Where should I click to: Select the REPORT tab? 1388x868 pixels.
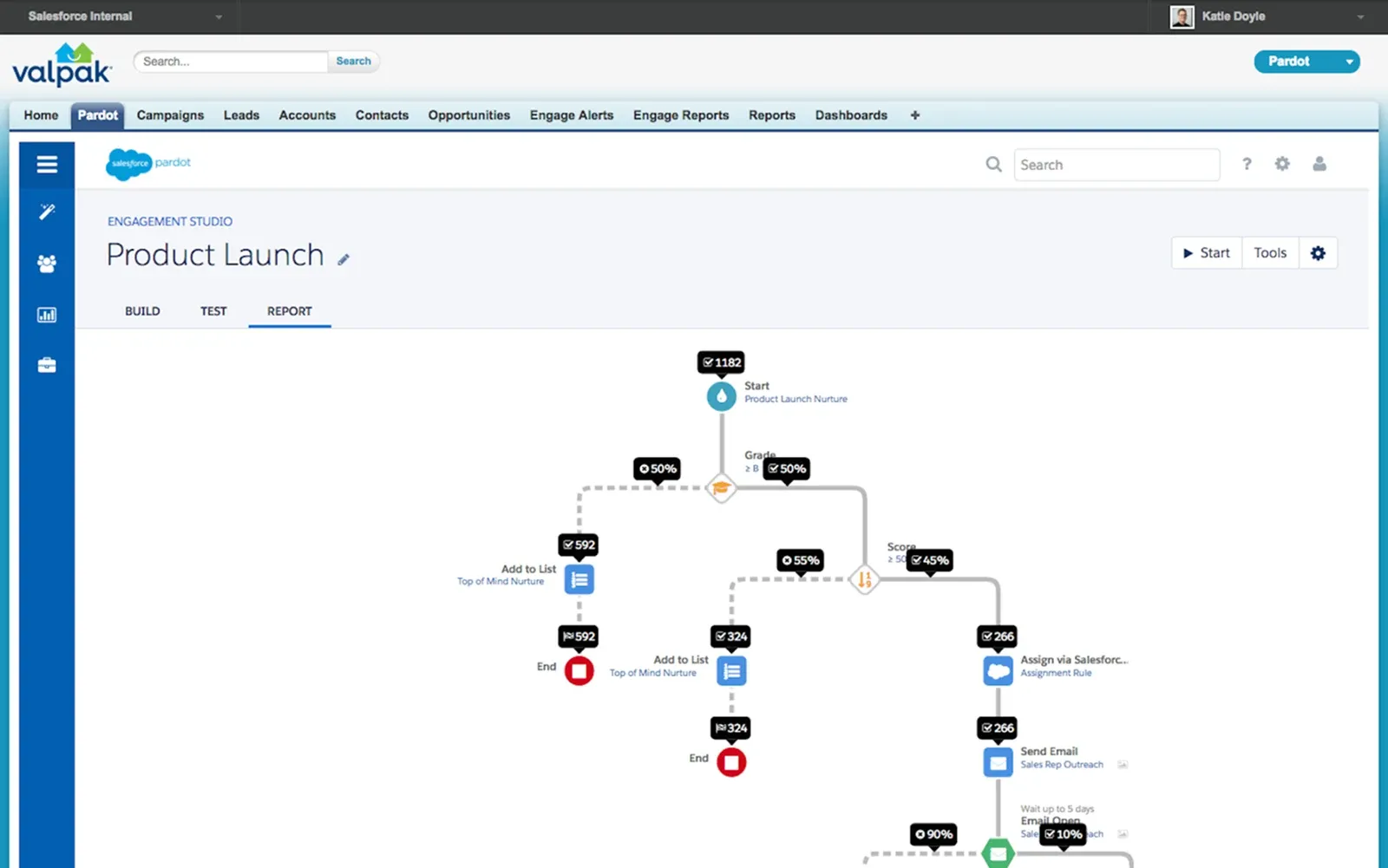(x=290, y=311)
